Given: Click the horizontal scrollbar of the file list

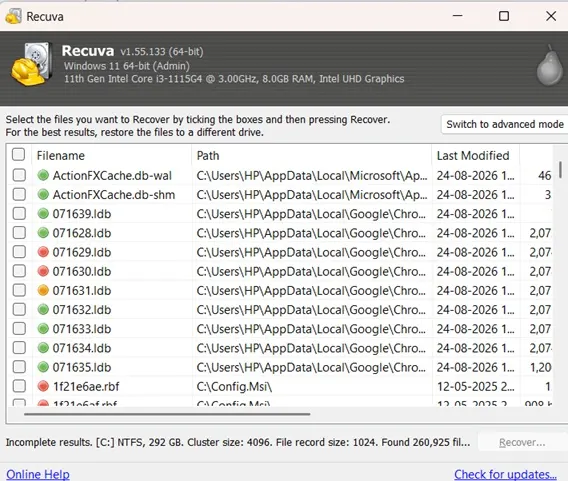Looking at the screenshot, I should 167,414.
